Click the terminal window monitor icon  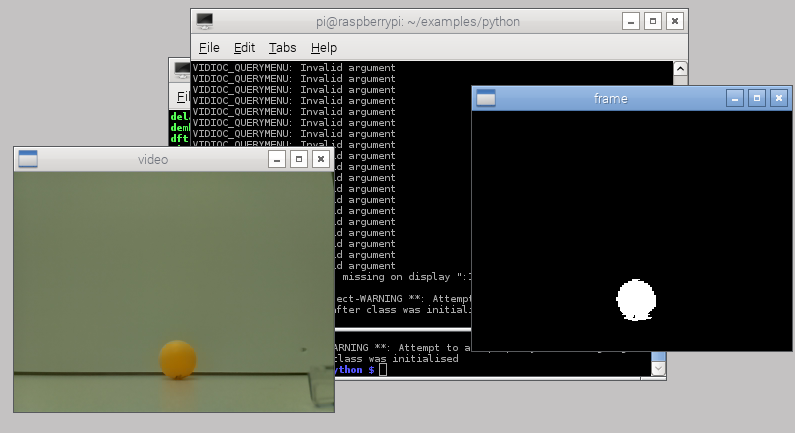(205, 21)
